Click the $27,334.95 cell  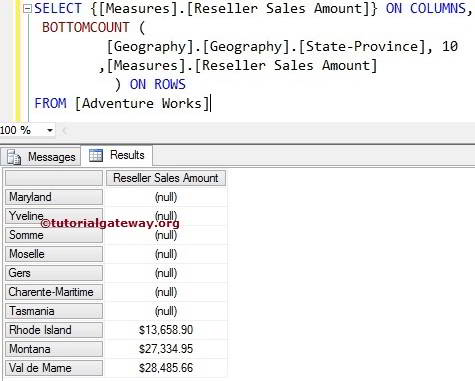[x=166, y=349]
